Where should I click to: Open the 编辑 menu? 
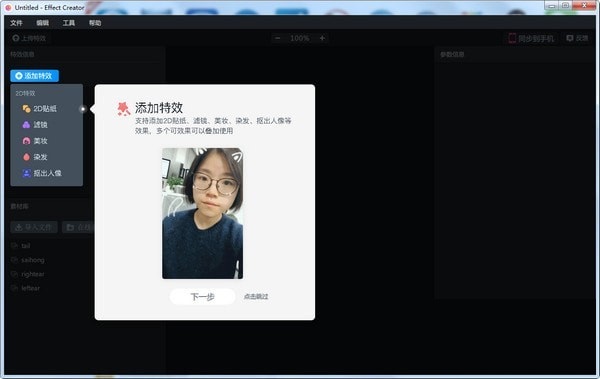coord(42,23)
